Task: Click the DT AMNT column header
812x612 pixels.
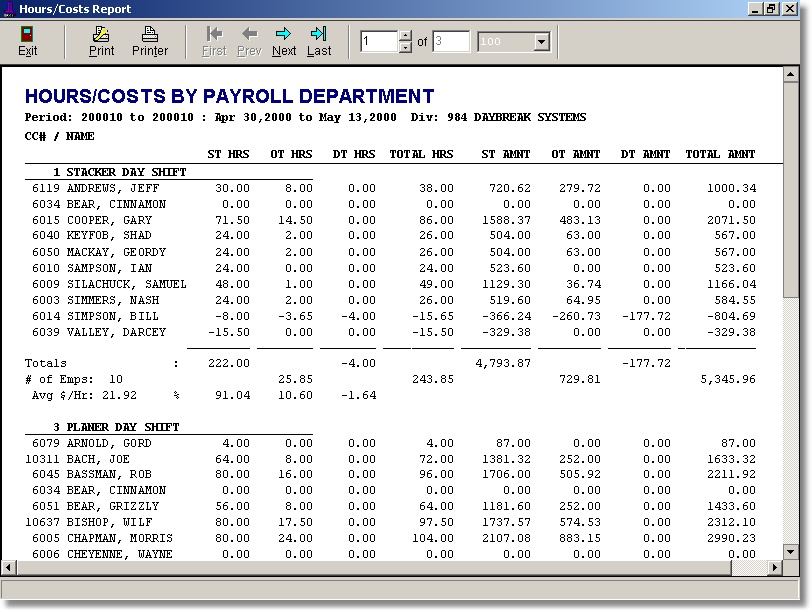Action: pyautogui.click(x=645, y=154)
